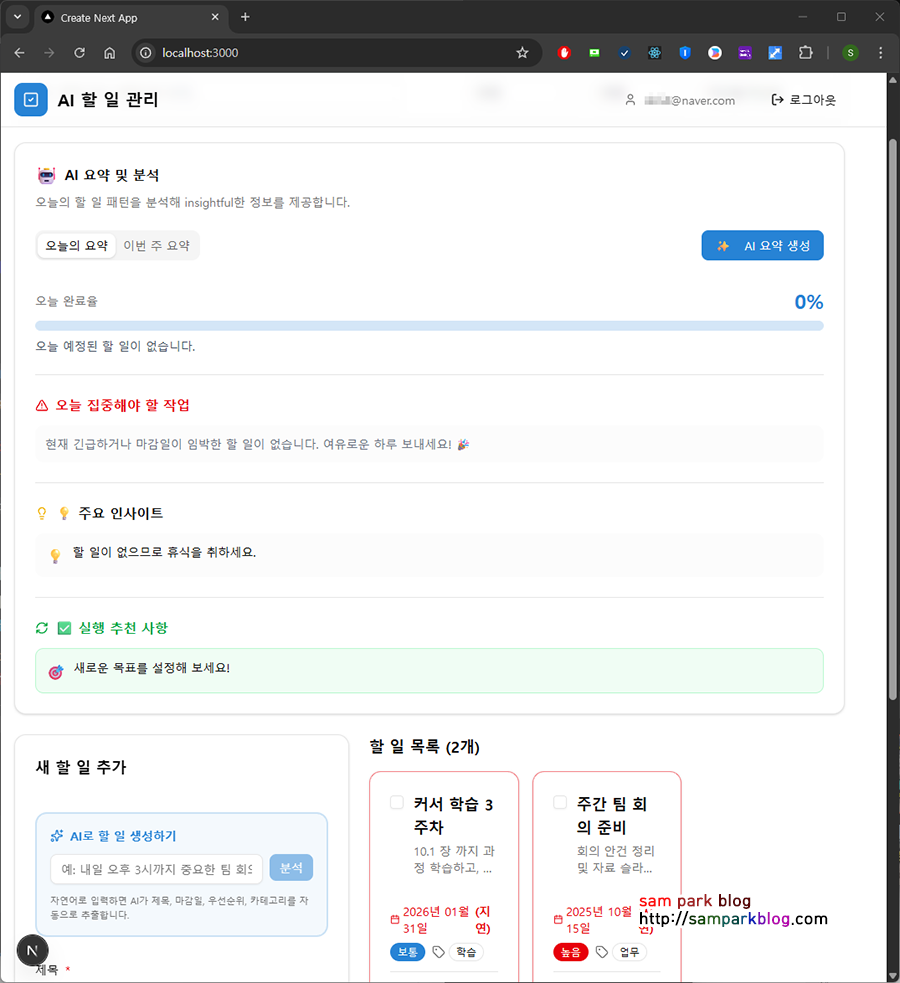Bookmark this page with the star icon
The width and height of the screenshot is (900, 983).
(522, 53)
